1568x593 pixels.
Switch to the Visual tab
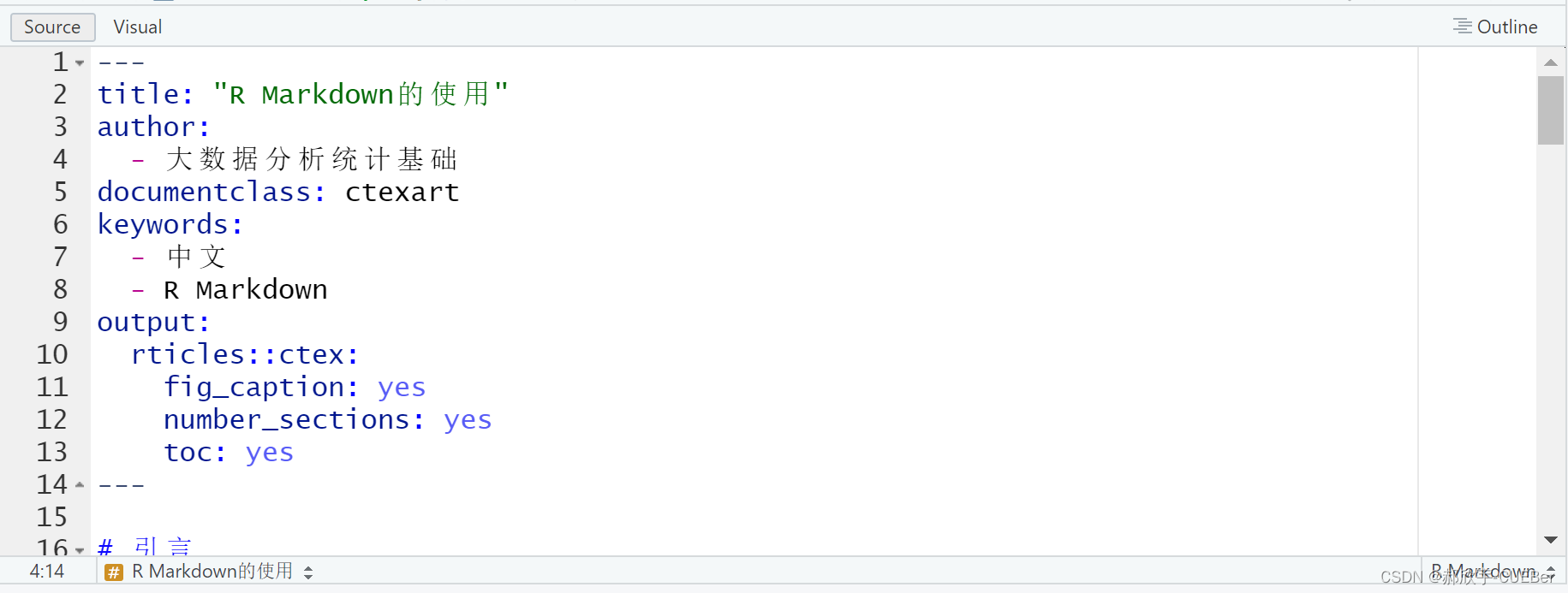137,27
